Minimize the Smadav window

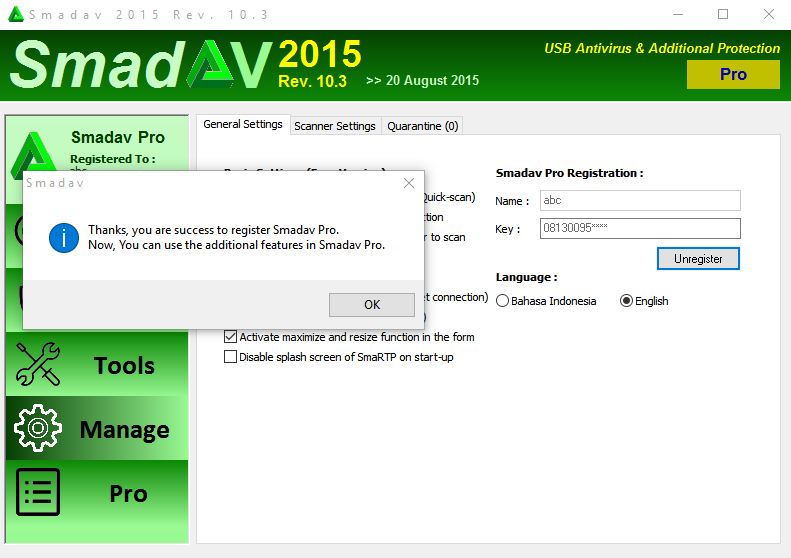pyautogui.click(x=677, y=14)
